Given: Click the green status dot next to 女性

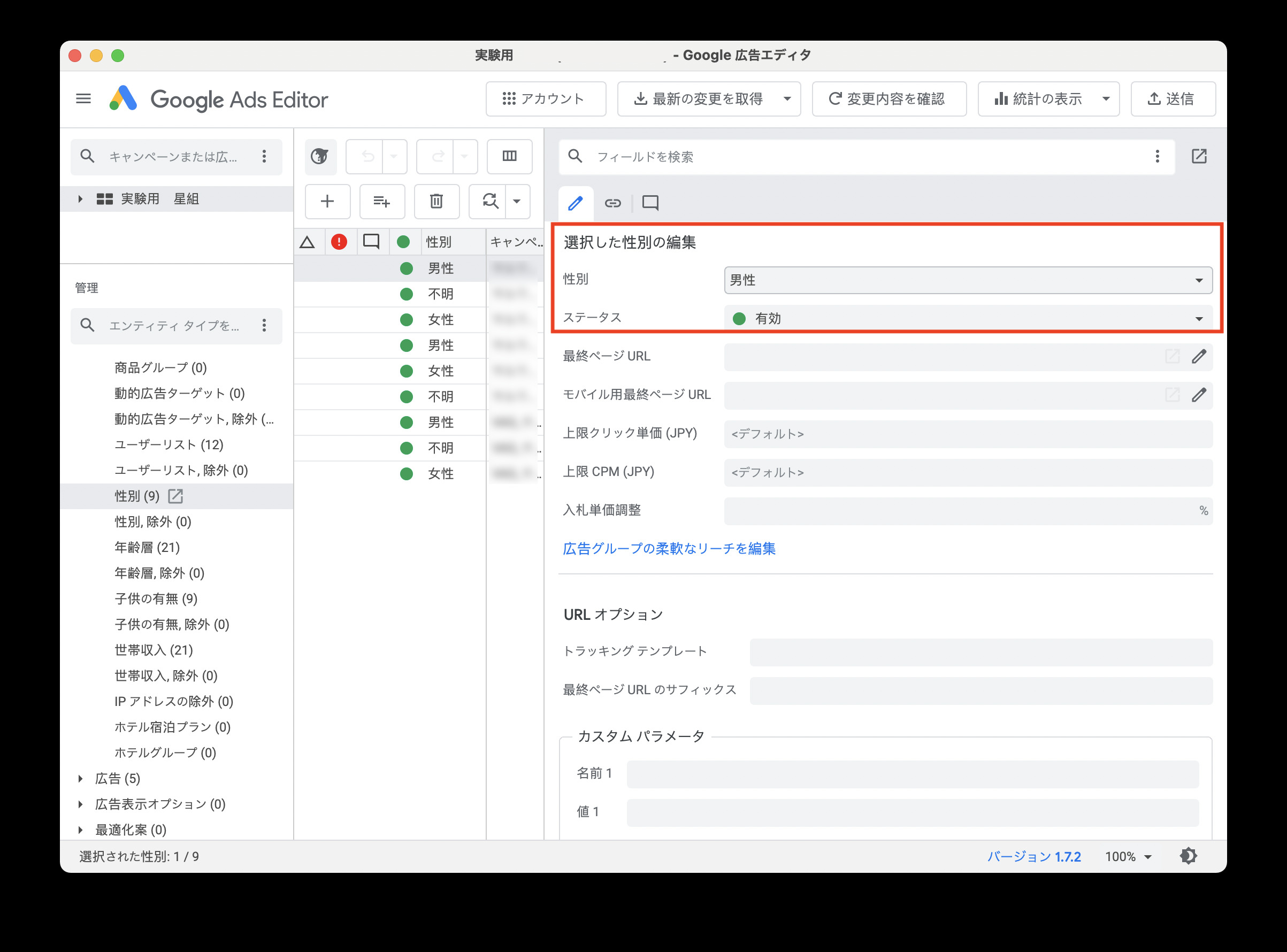Looking at the screenshot, I should [407, 319].
